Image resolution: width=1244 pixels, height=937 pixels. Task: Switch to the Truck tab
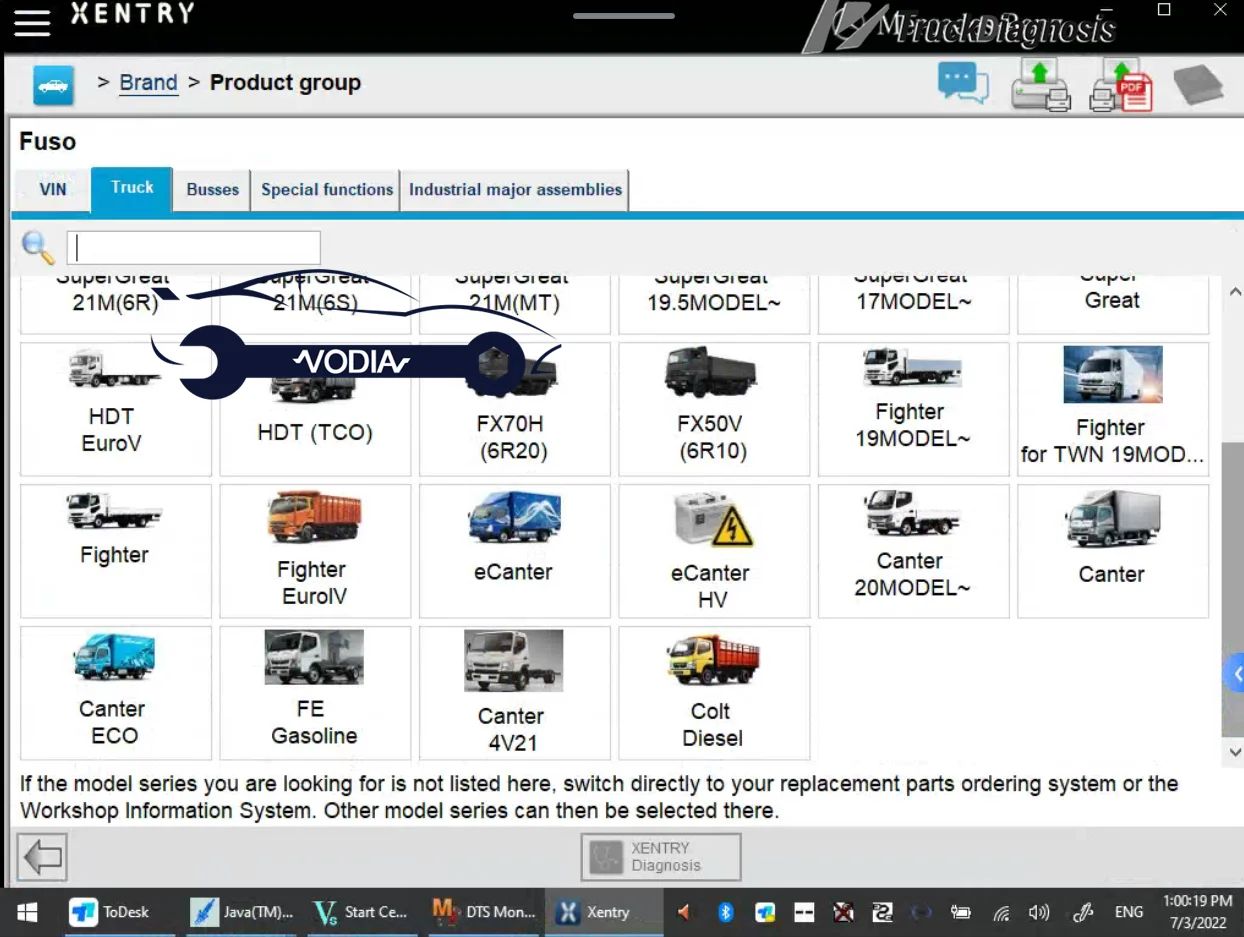132,189
